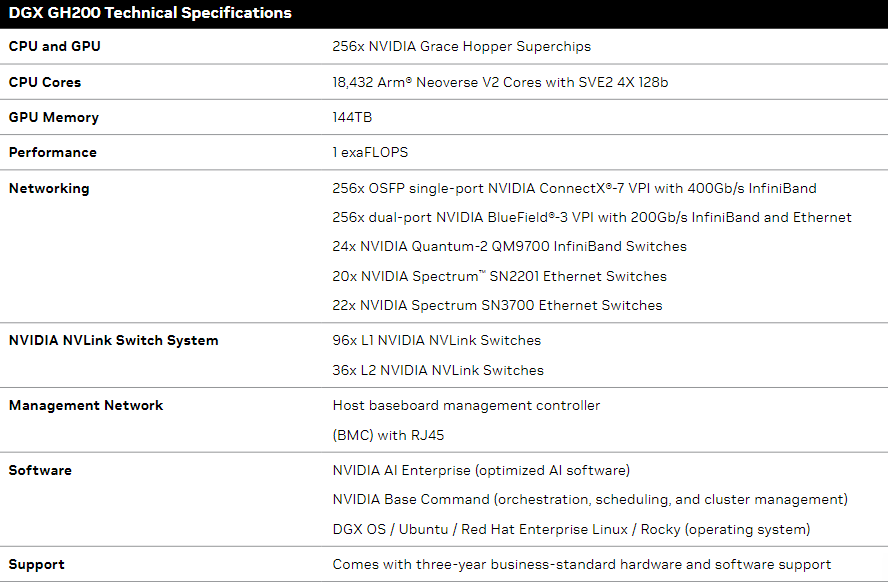Screen dimensions: 888x582
Task: Click '96x L1 NVIDIA NVLink Switches'
Action: click(437, 340)
